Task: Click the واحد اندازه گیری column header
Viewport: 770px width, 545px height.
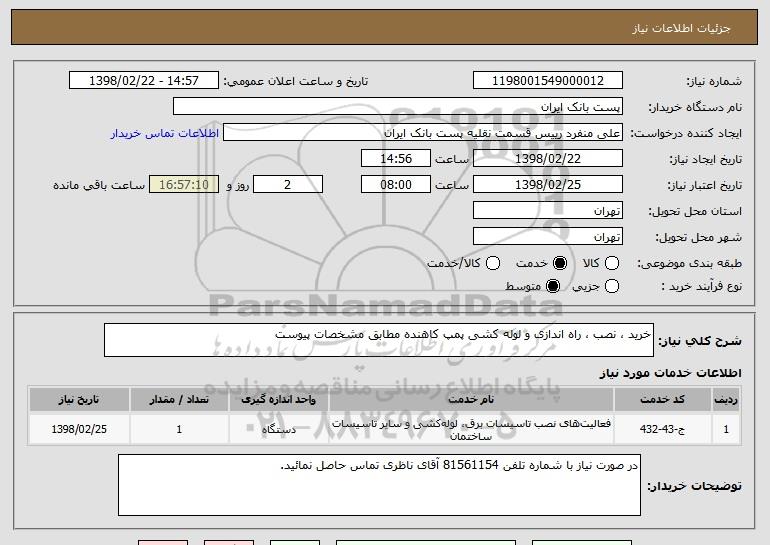Action: 278,400
